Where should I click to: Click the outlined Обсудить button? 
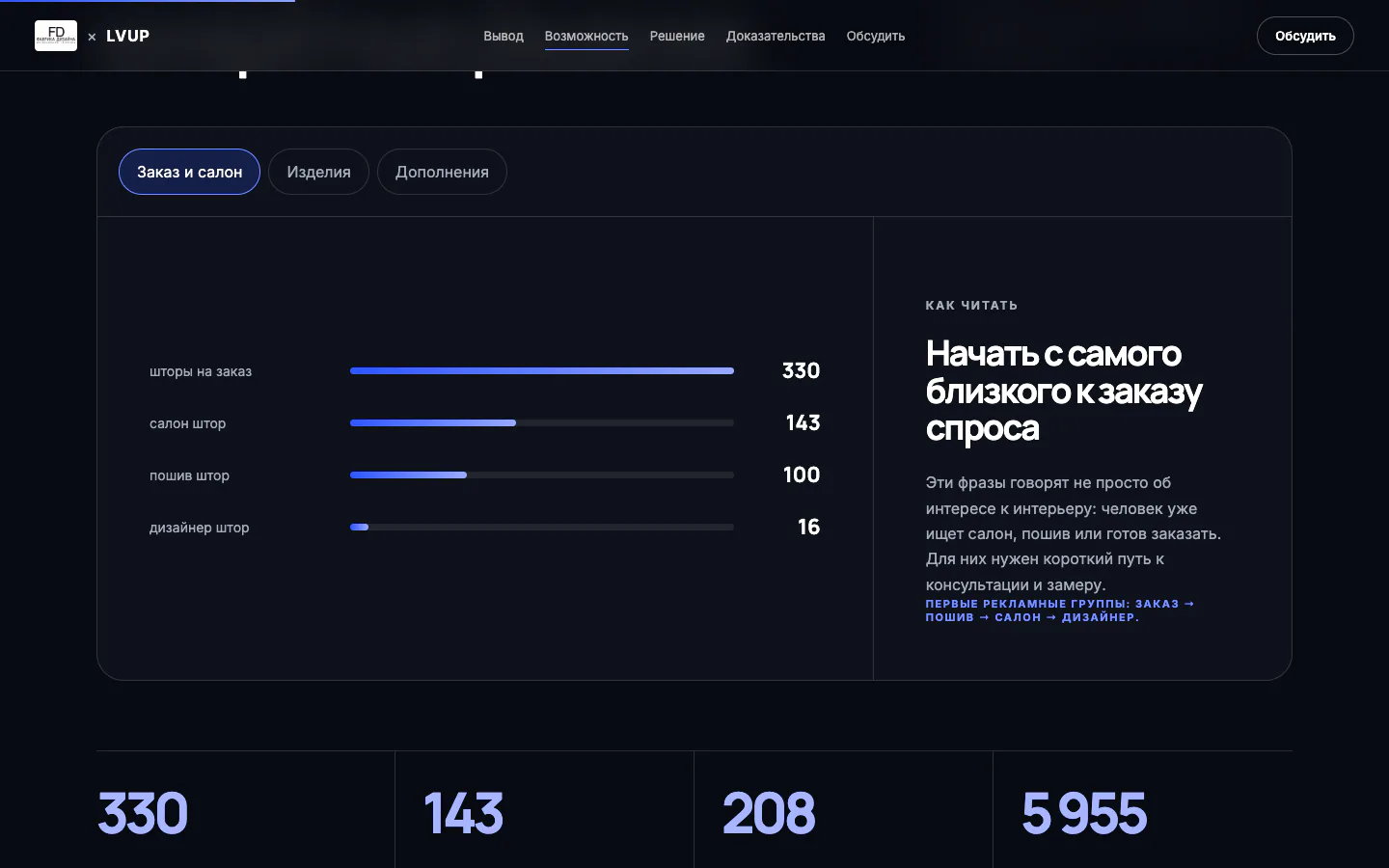pyautogui.click(x=1305, y=36)
